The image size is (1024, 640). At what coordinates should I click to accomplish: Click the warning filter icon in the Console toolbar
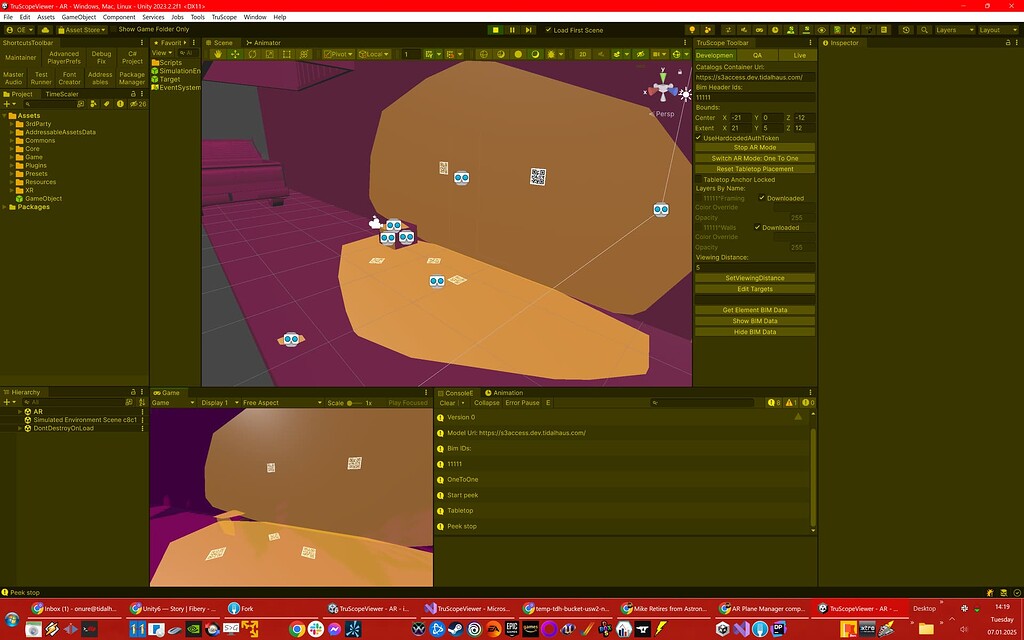coord(789,403)
